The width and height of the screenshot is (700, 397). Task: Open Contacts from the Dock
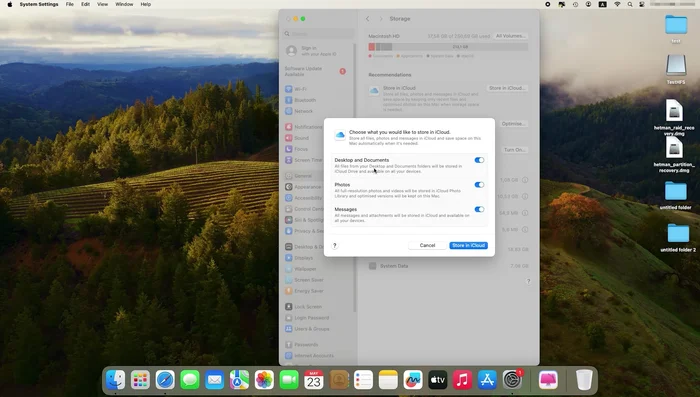pyautogui.click(x=339, y=380)
